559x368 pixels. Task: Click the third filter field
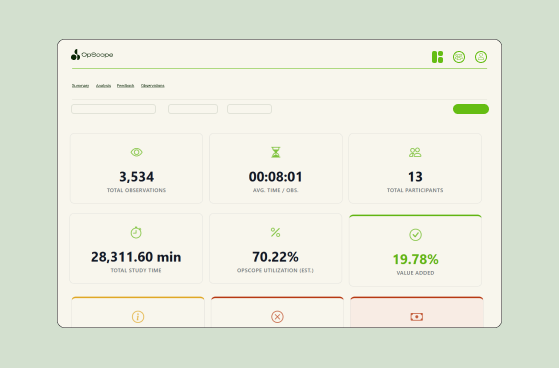(250, 109)
